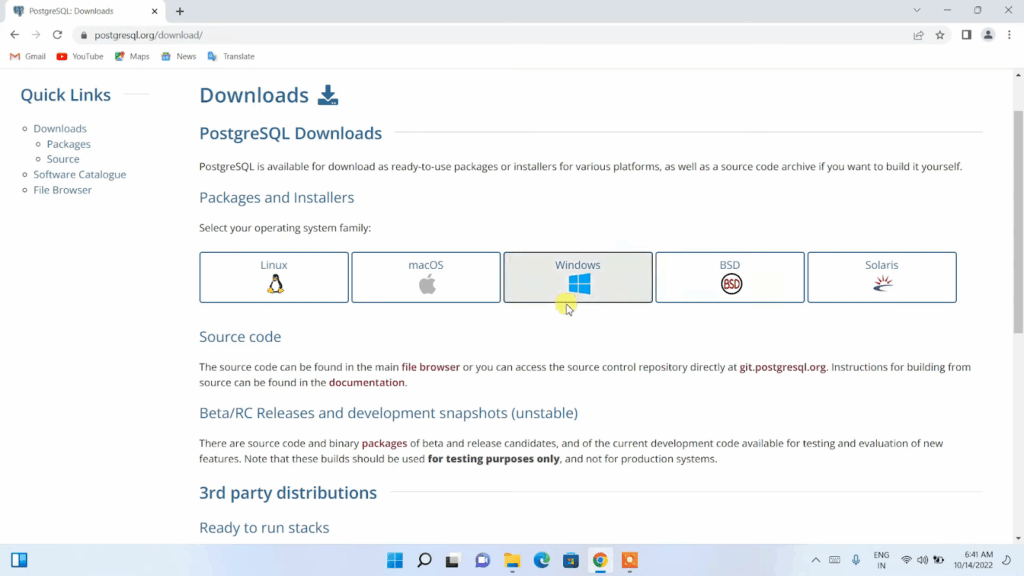
Task: Select the BSD operating system button
Action: coord(729,278)
